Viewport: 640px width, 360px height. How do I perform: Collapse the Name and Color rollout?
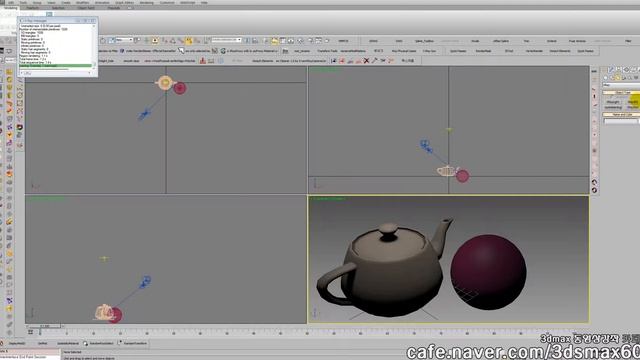[x=621, y=115]
